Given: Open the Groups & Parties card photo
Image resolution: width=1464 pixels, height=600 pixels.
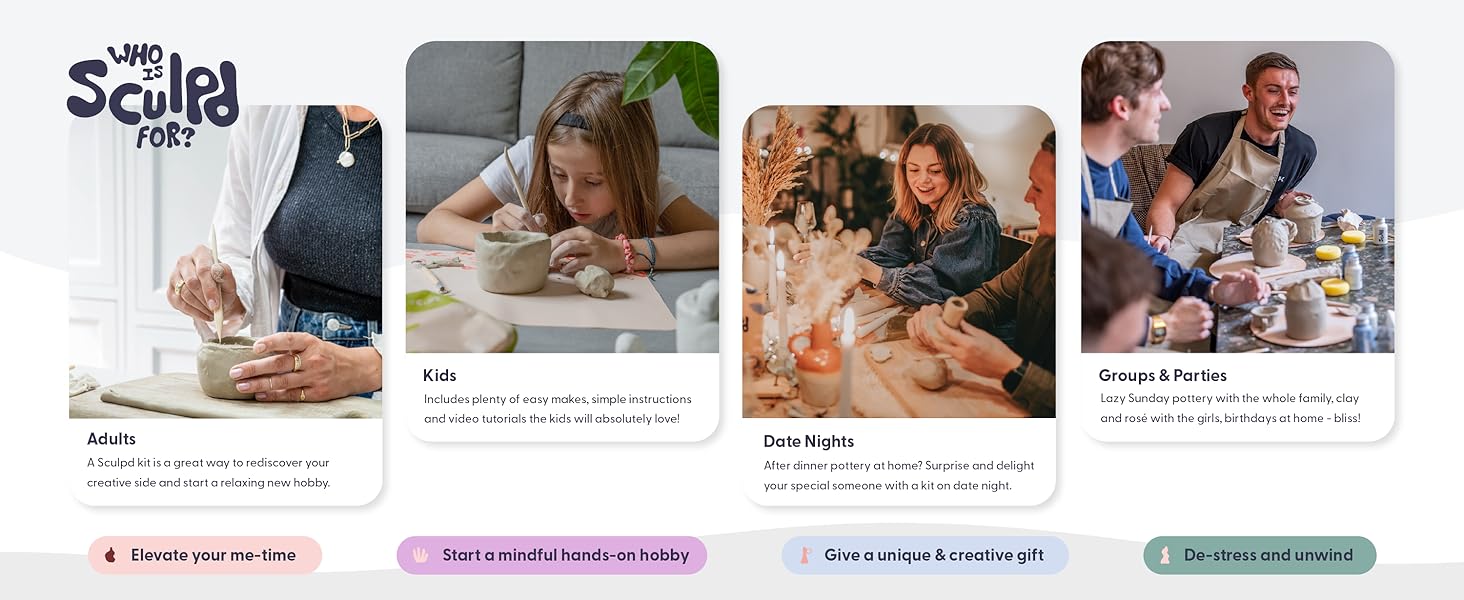Looking at the screenshot, I should pos(1238,197).
